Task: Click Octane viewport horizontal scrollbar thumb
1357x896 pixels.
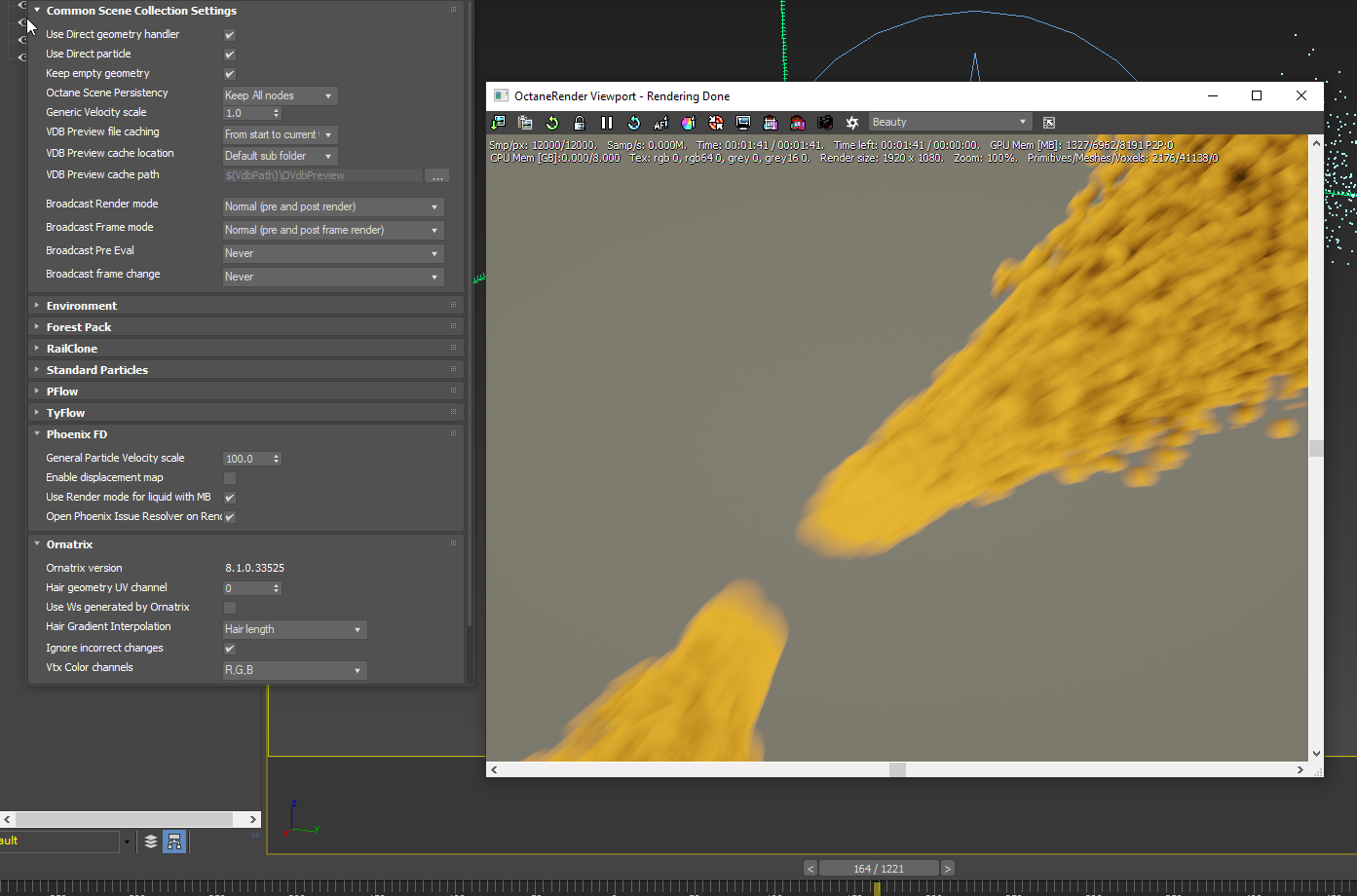Action: [x=897, y=769]
